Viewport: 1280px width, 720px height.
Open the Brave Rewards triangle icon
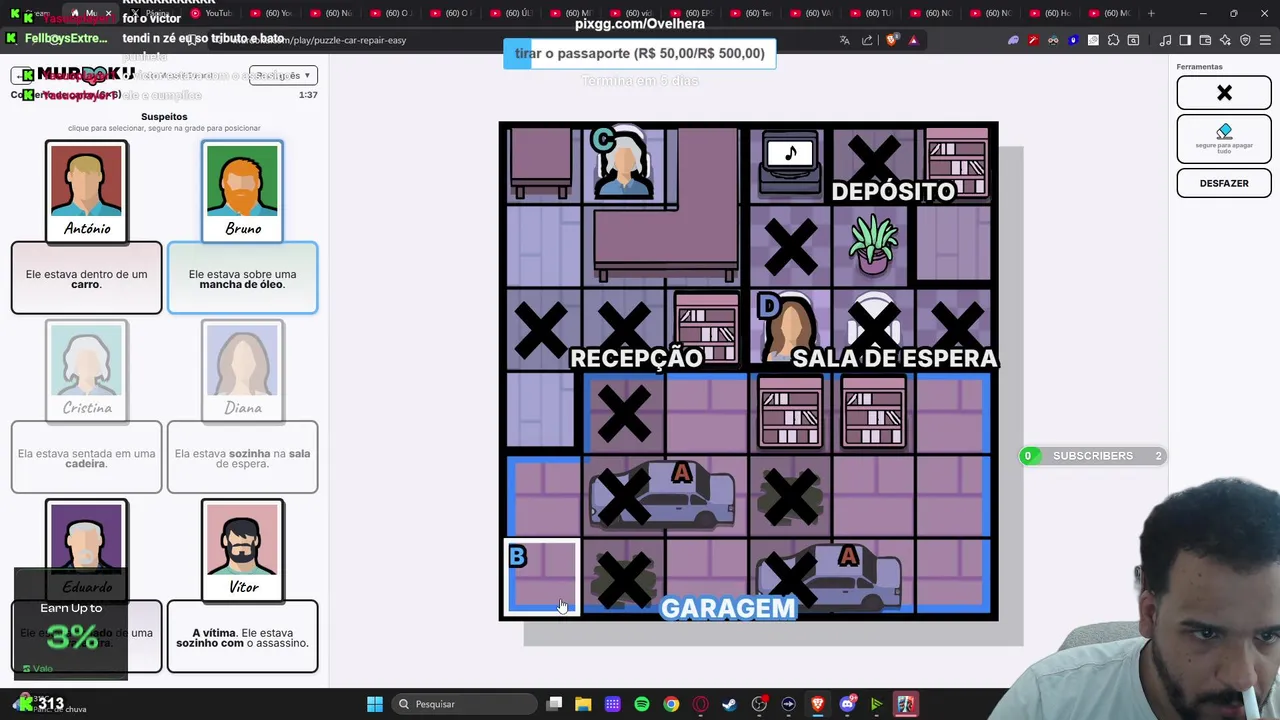(913, 40)
